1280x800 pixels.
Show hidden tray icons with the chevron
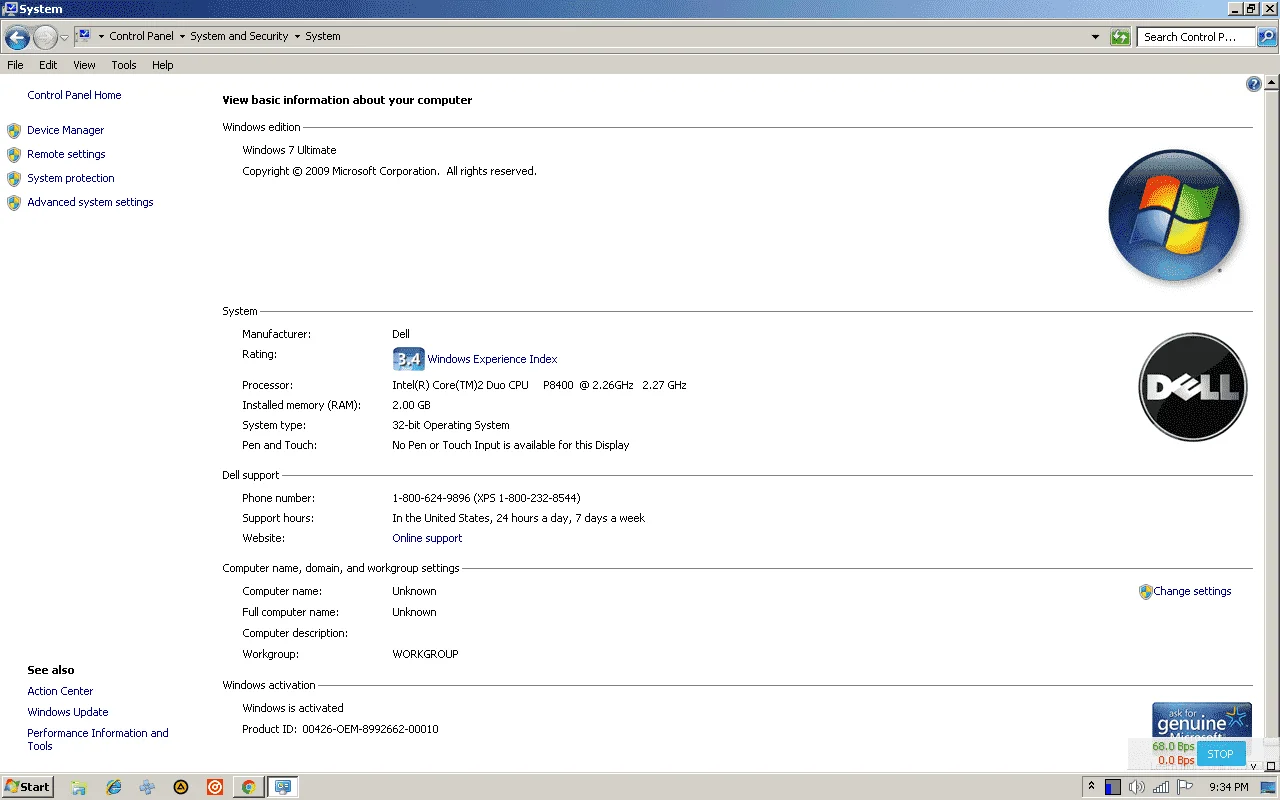click(x=1092, y=787)
